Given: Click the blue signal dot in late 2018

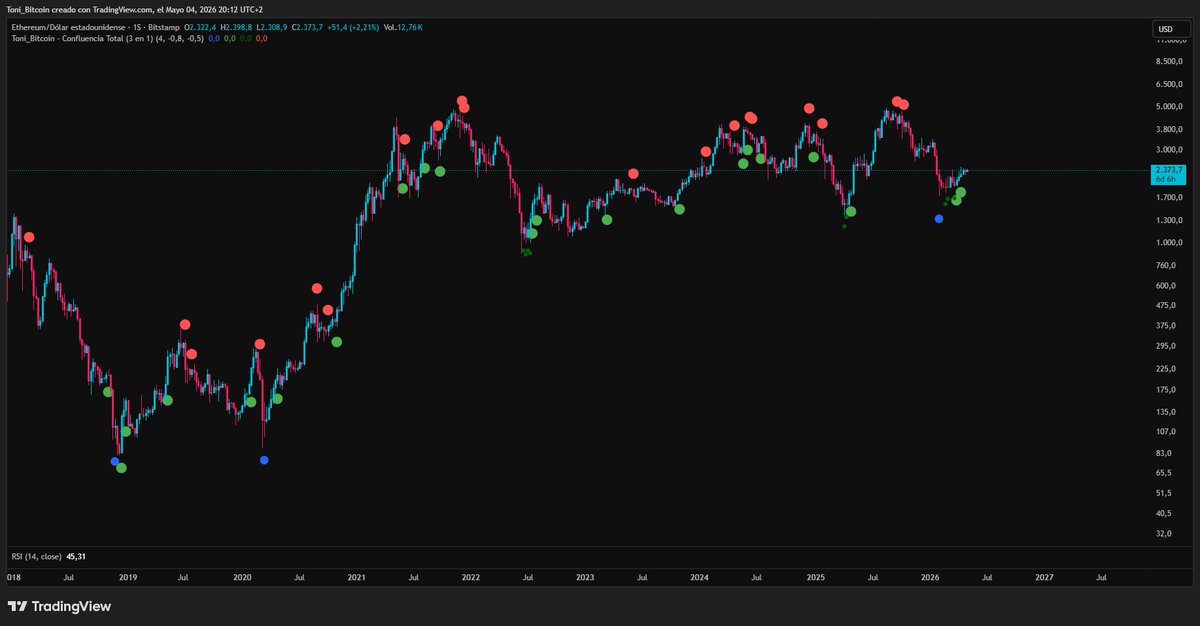Looking at the screenshot, I should pos(114,461).
